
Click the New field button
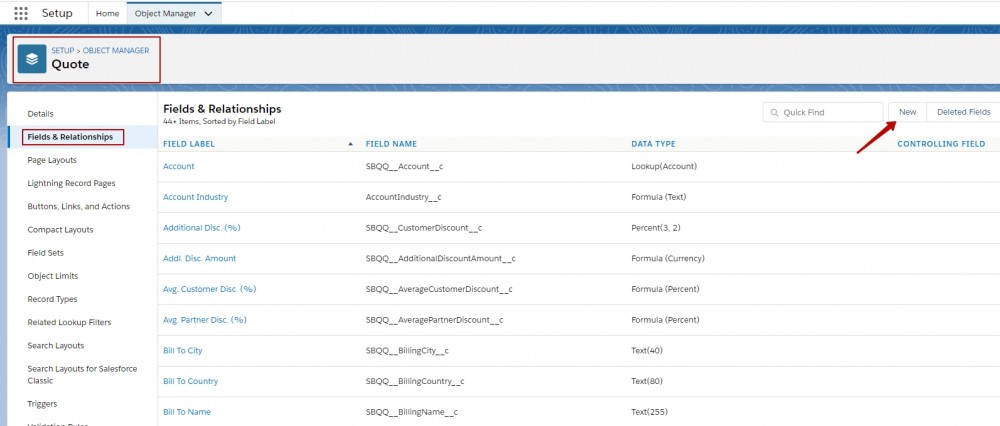[x=908, y=112]
